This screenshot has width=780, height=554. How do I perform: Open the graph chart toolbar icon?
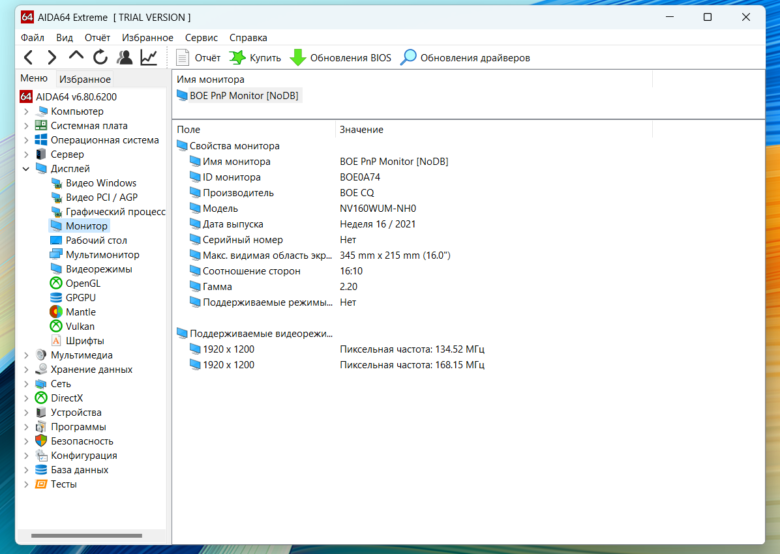click(x=149, y=58)
